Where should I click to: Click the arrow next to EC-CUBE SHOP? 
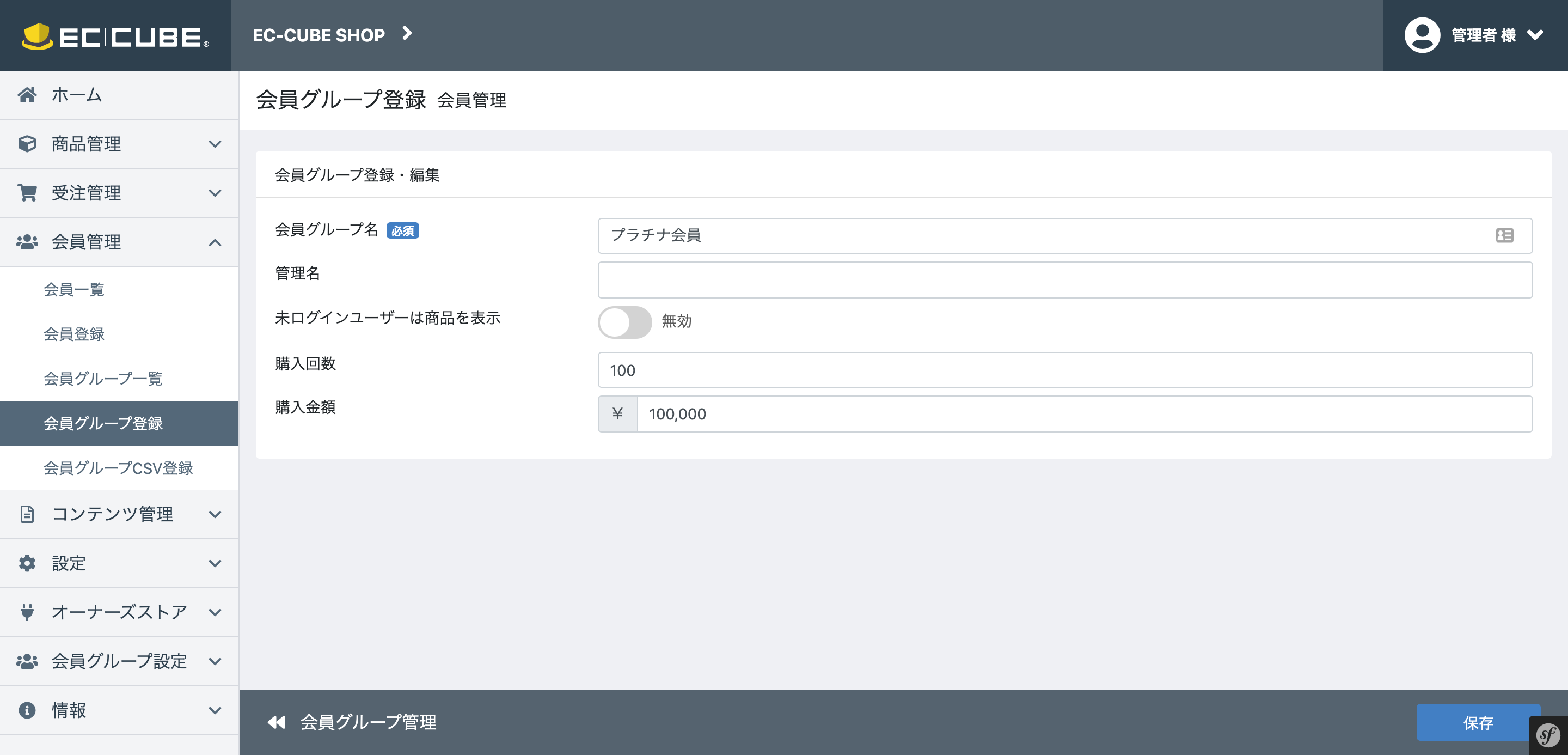tap(407, 33)
